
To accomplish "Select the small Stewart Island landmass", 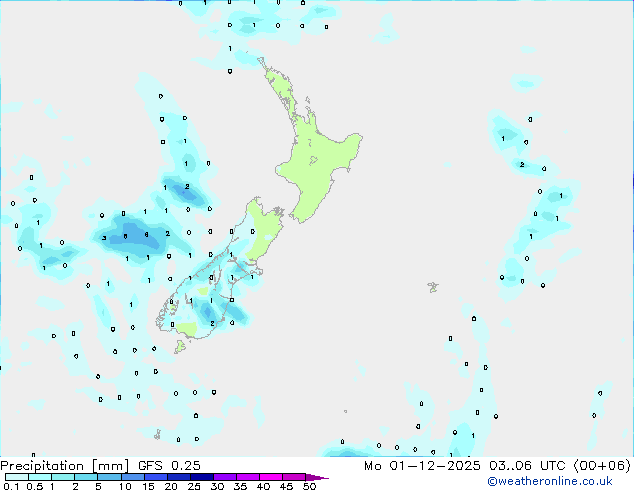I will 181,347.
